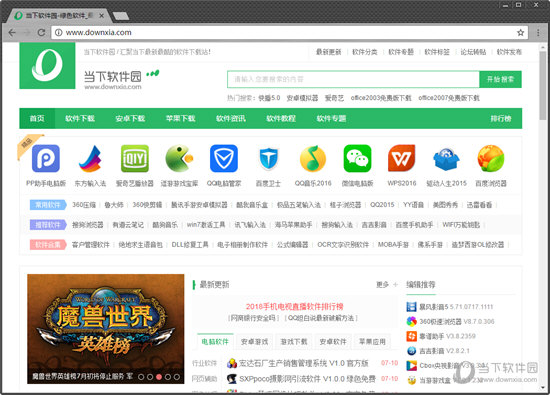Click the 360压缩 link
Screen dimensions: 550x395
84,205
